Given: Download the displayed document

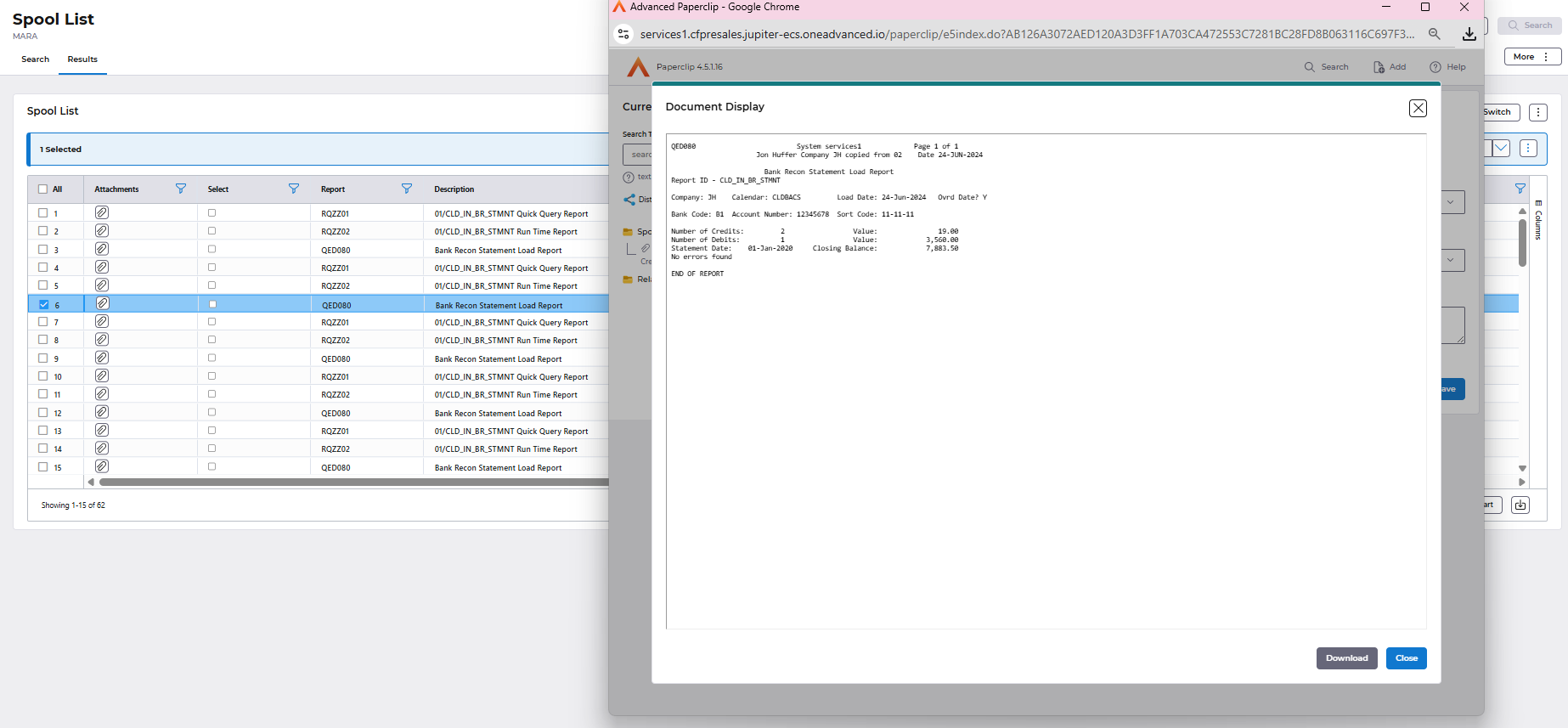Looking at the screenshot, I should (1346, 658).
